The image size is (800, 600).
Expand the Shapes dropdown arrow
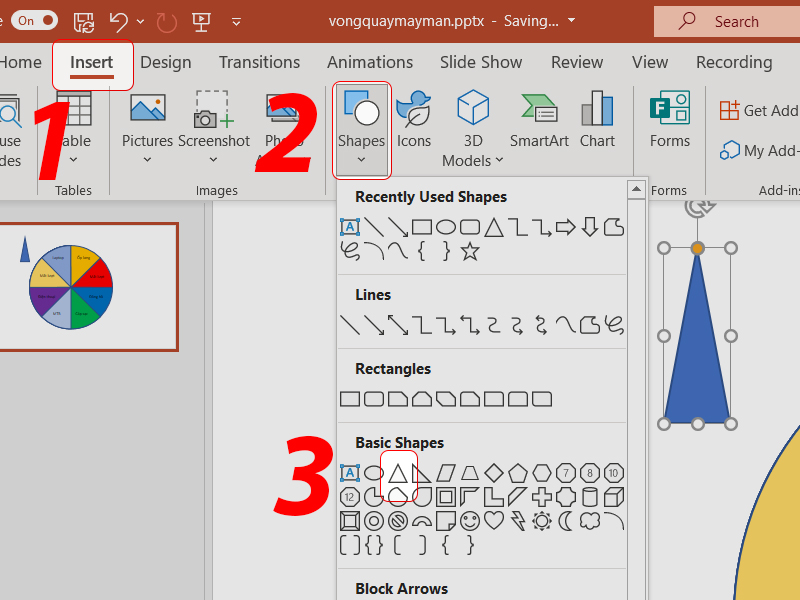361,160
